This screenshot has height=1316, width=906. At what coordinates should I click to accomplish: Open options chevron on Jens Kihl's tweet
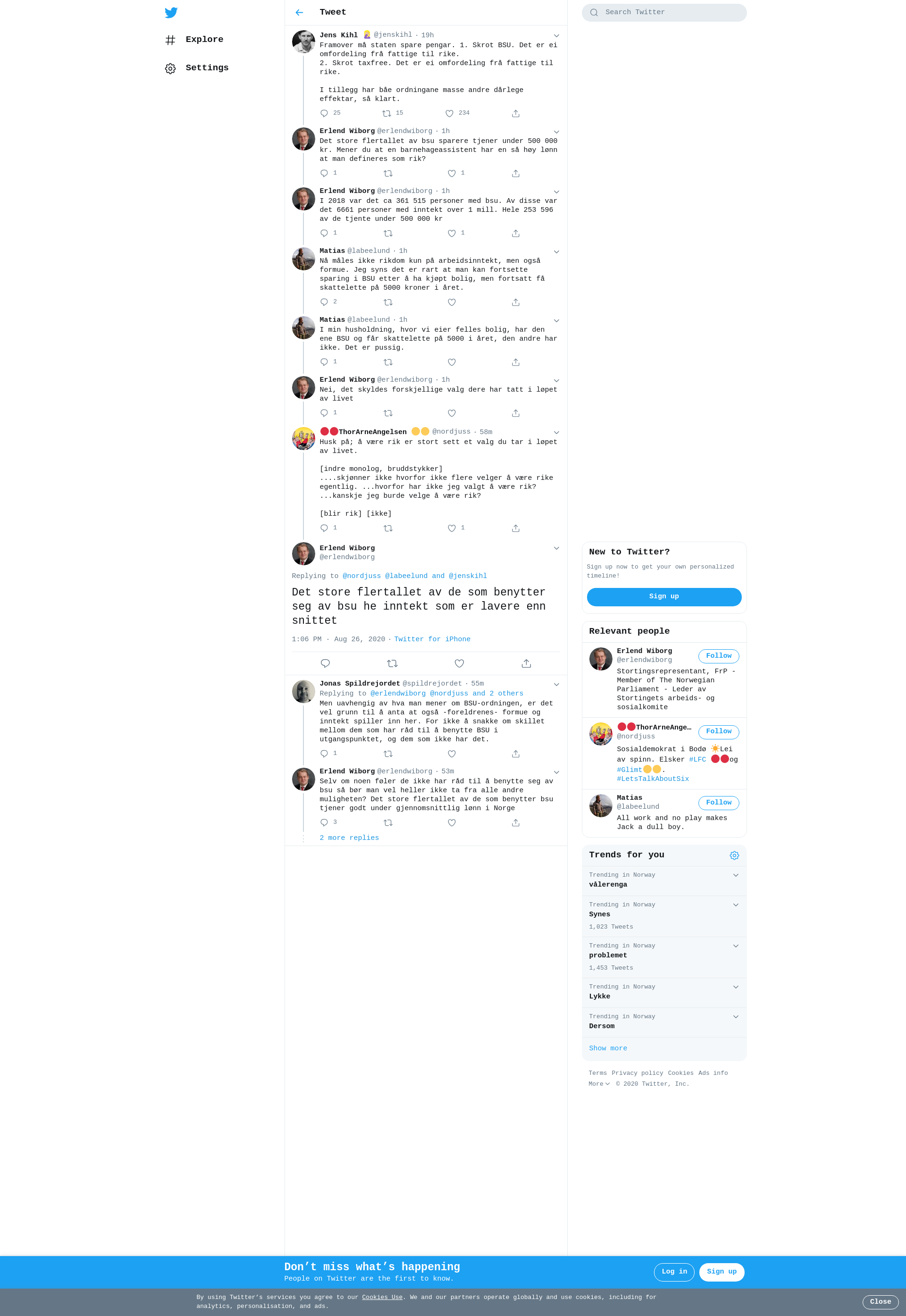[x=556, y=36]
